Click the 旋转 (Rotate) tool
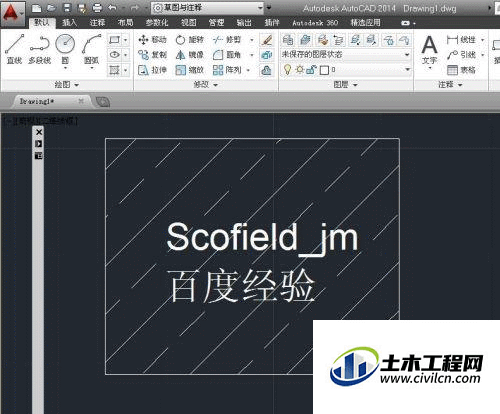Image resolution: width=500 pixels, height=414 pixels. [x=189, y=40]
